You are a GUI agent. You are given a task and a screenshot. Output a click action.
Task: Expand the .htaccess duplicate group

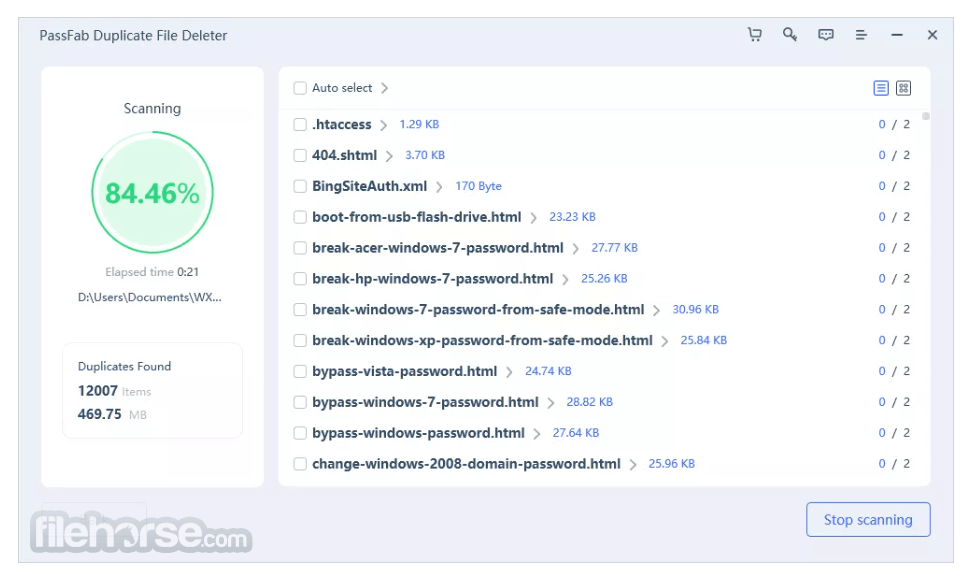(x=384, y=125)
